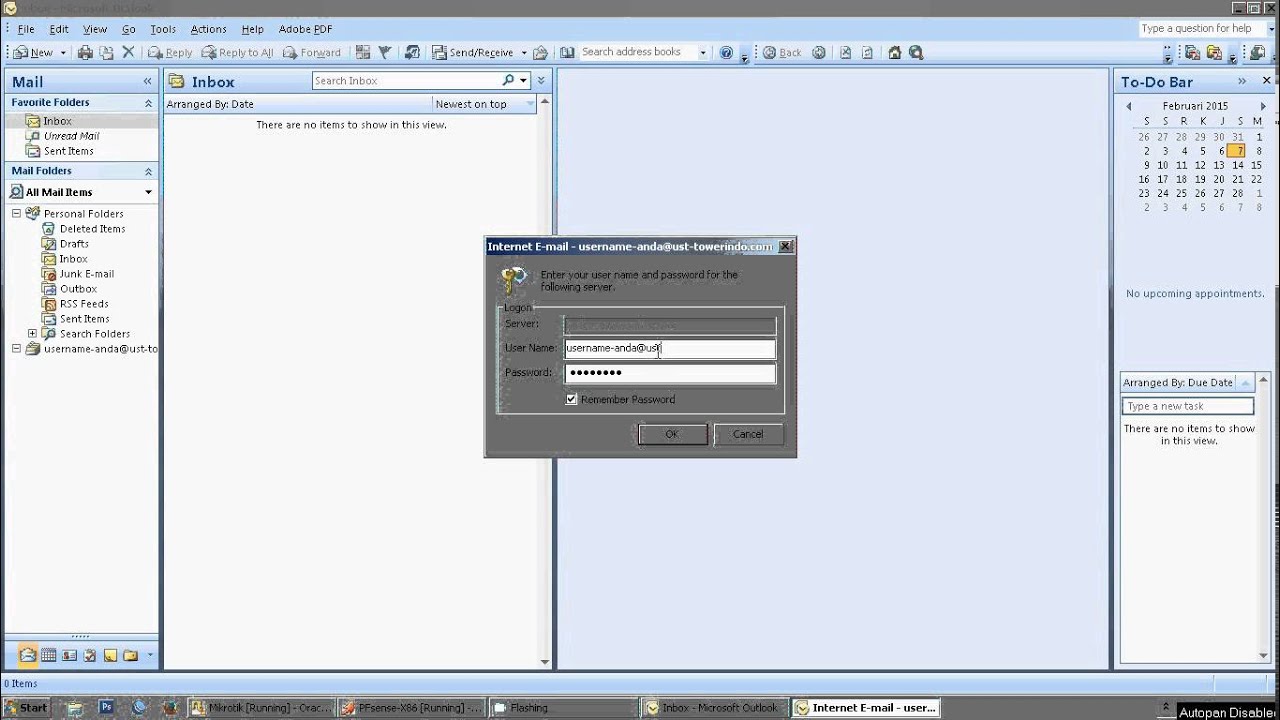This screenshot has width=1280, height=720.
Task: Go to next month in calendar
Action: click(x=1262, y=106)
